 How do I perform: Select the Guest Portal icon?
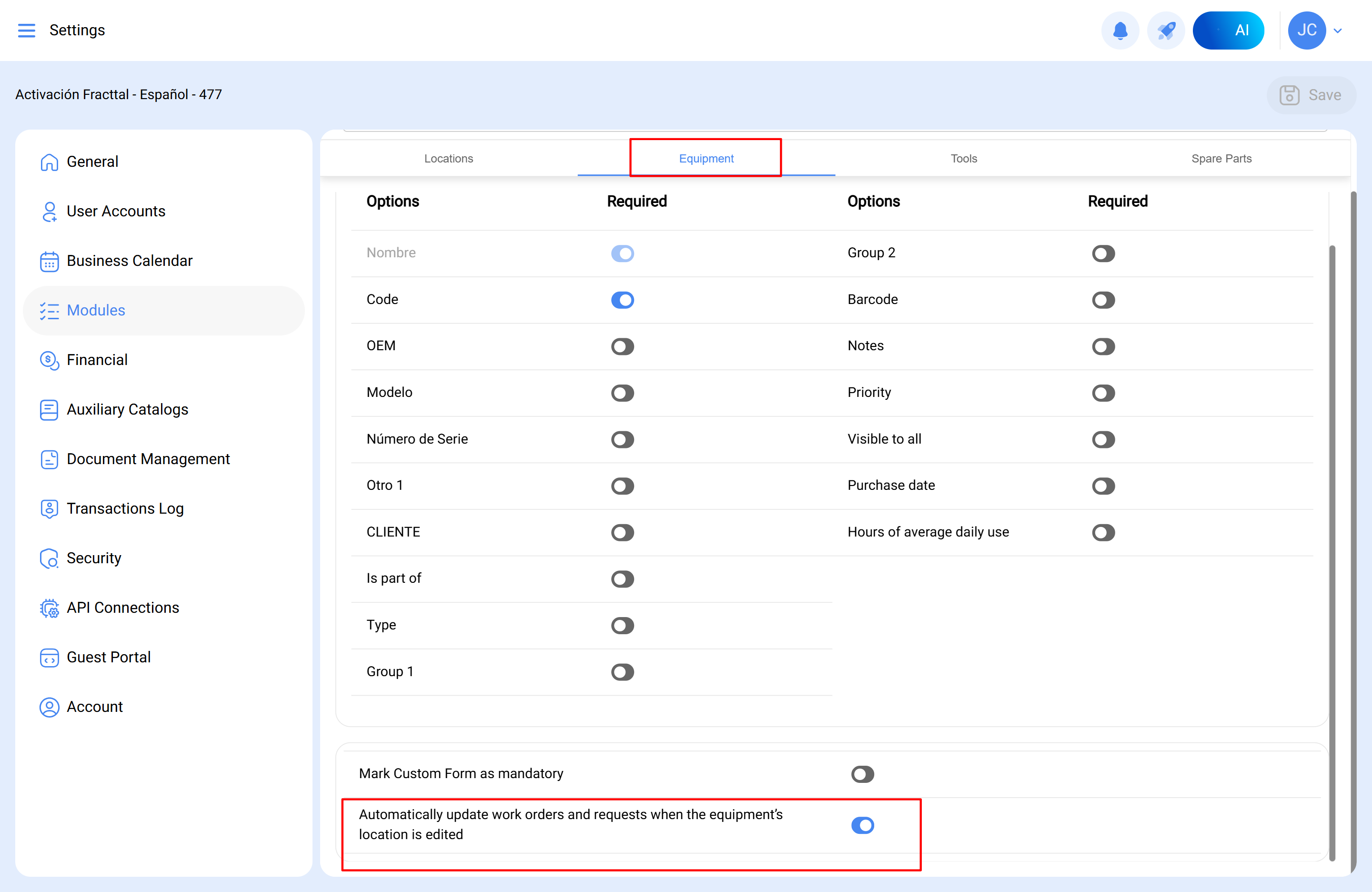coord(49,657)
